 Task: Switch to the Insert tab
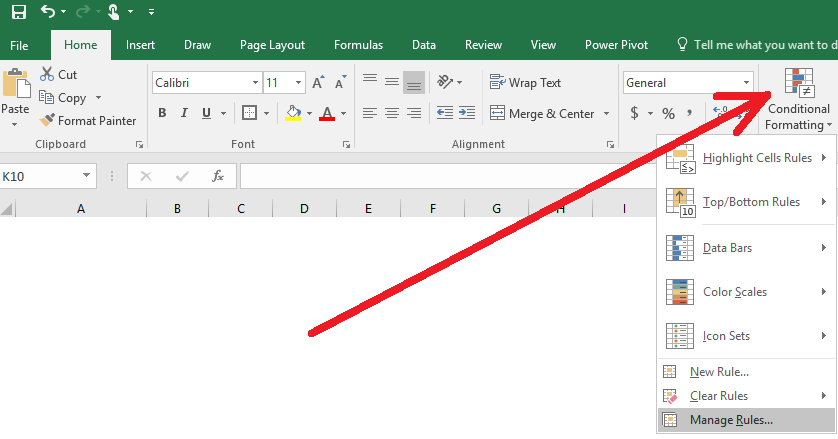(x=141, y=45)
